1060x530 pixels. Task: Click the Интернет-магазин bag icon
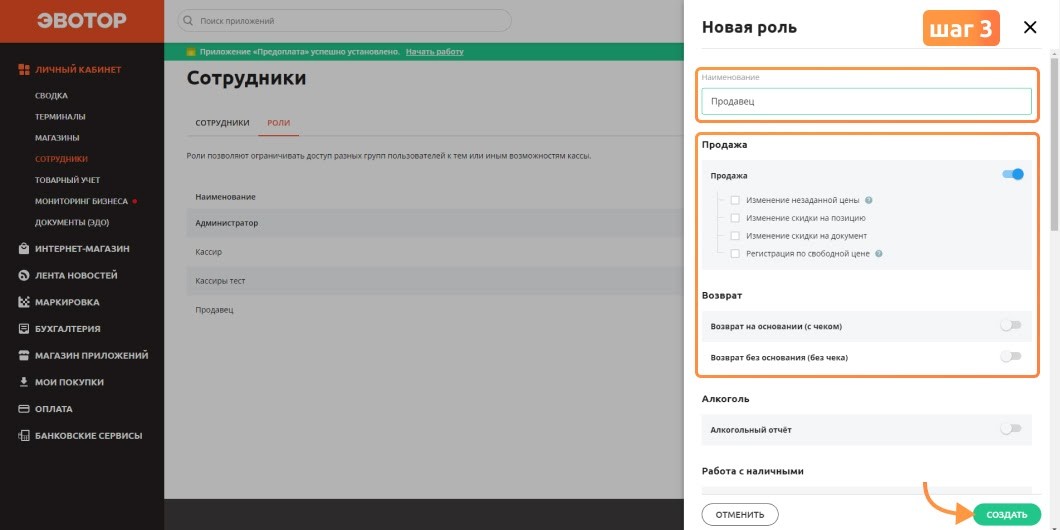tap(24, 249)
